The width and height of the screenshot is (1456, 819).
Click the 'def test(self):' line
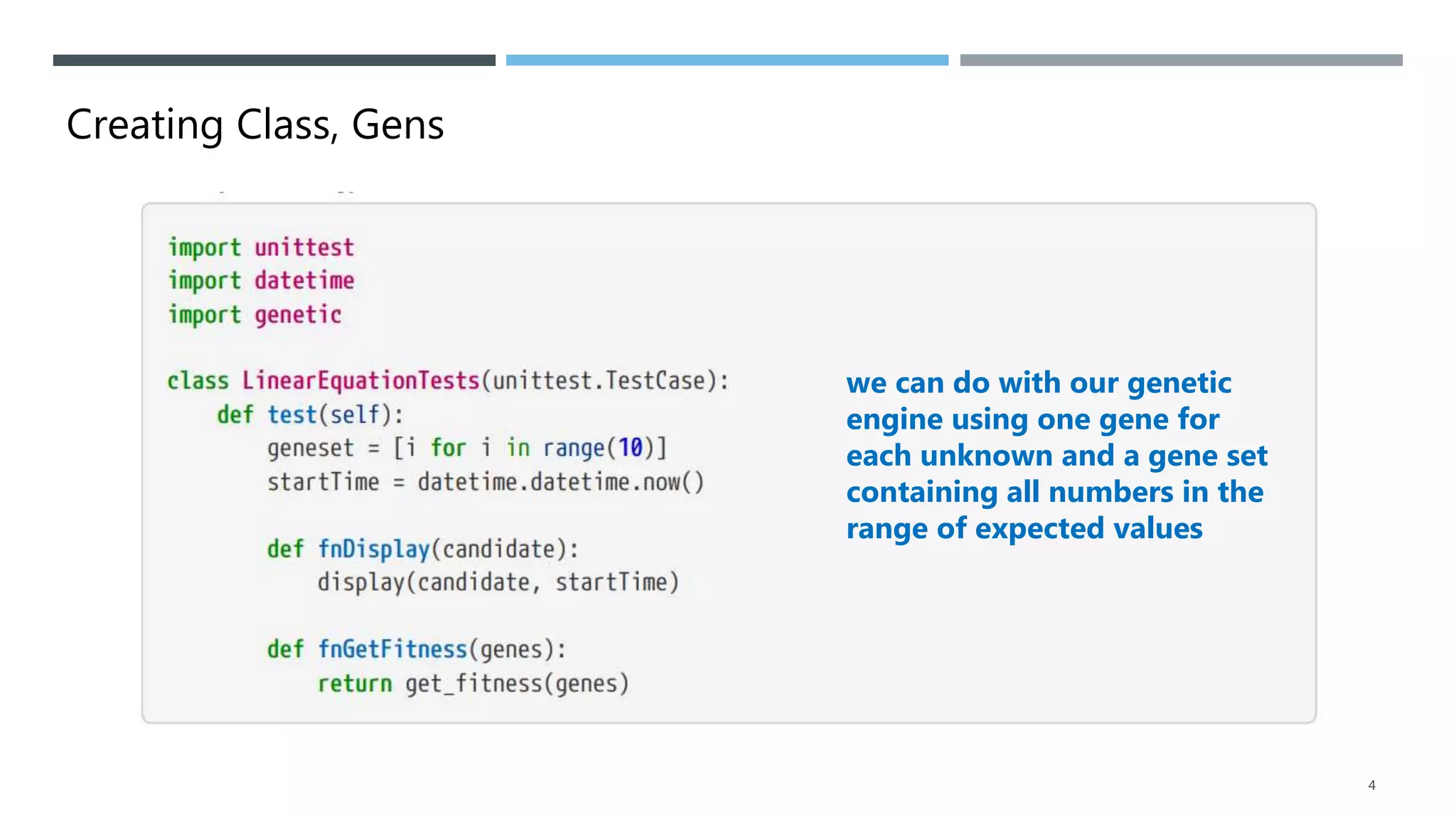[310, 414]
